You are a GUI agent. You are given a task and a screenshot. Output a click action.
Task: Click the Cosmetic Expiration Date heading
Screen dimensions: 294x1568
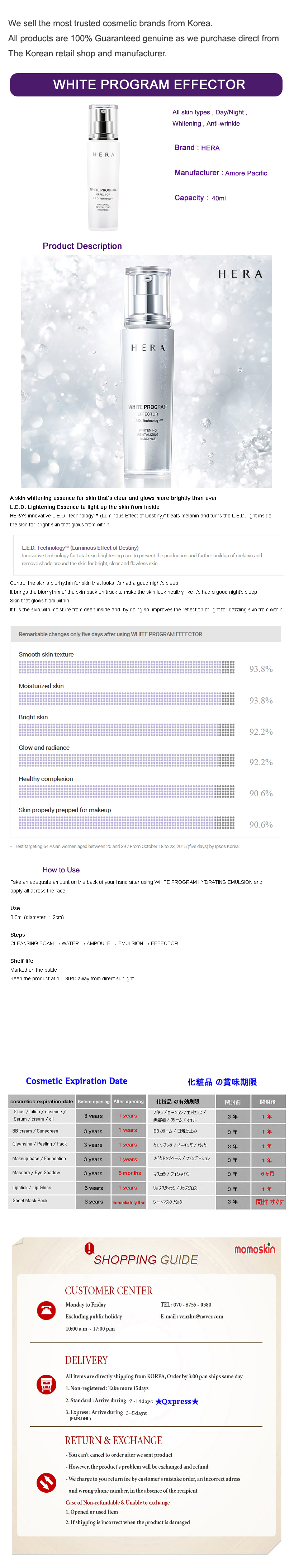(77, 1081)
